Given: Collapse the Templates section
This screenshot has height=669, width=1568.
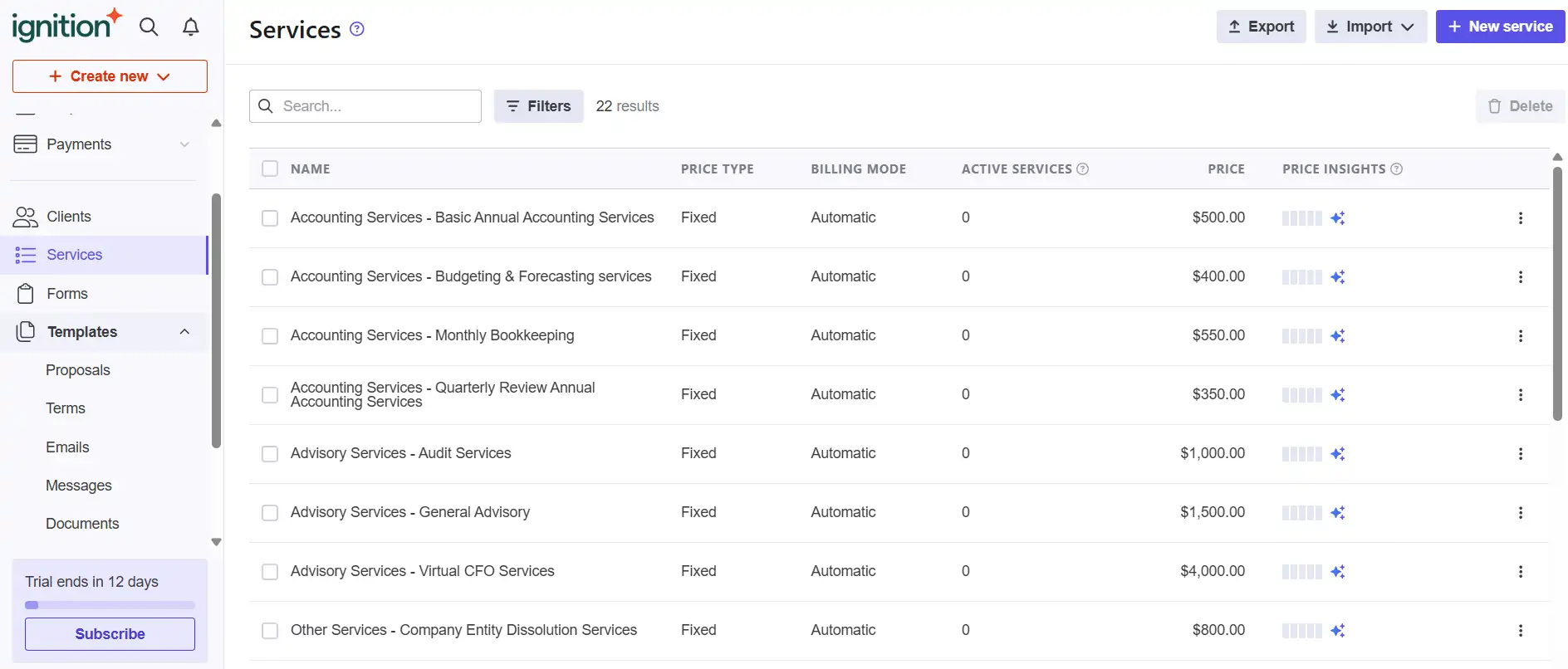Looking at the screenshot, I should [184, 332].
